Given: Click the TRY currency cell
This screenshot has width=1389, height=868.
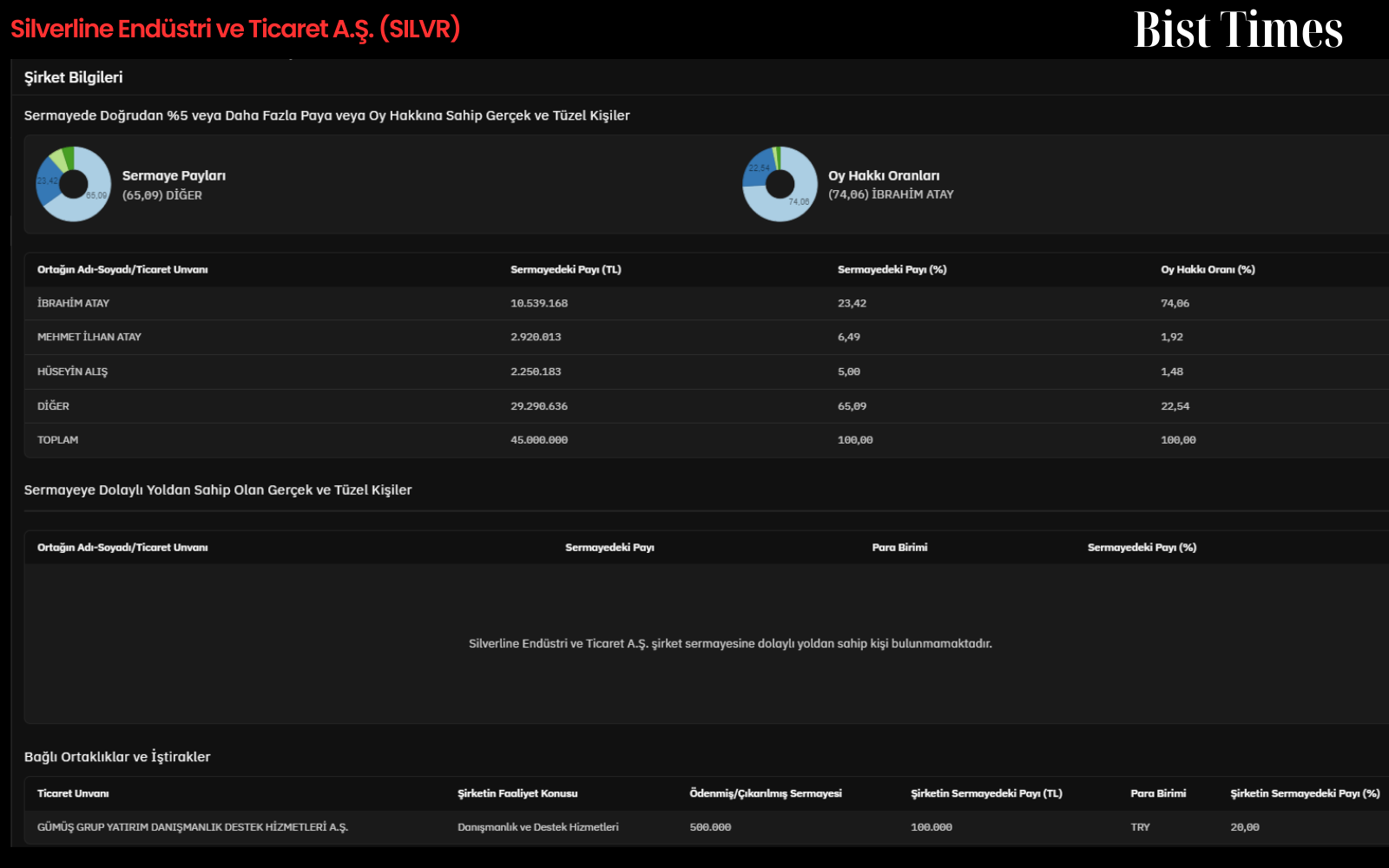Looking at the screenshot, I should (1140, 827).
